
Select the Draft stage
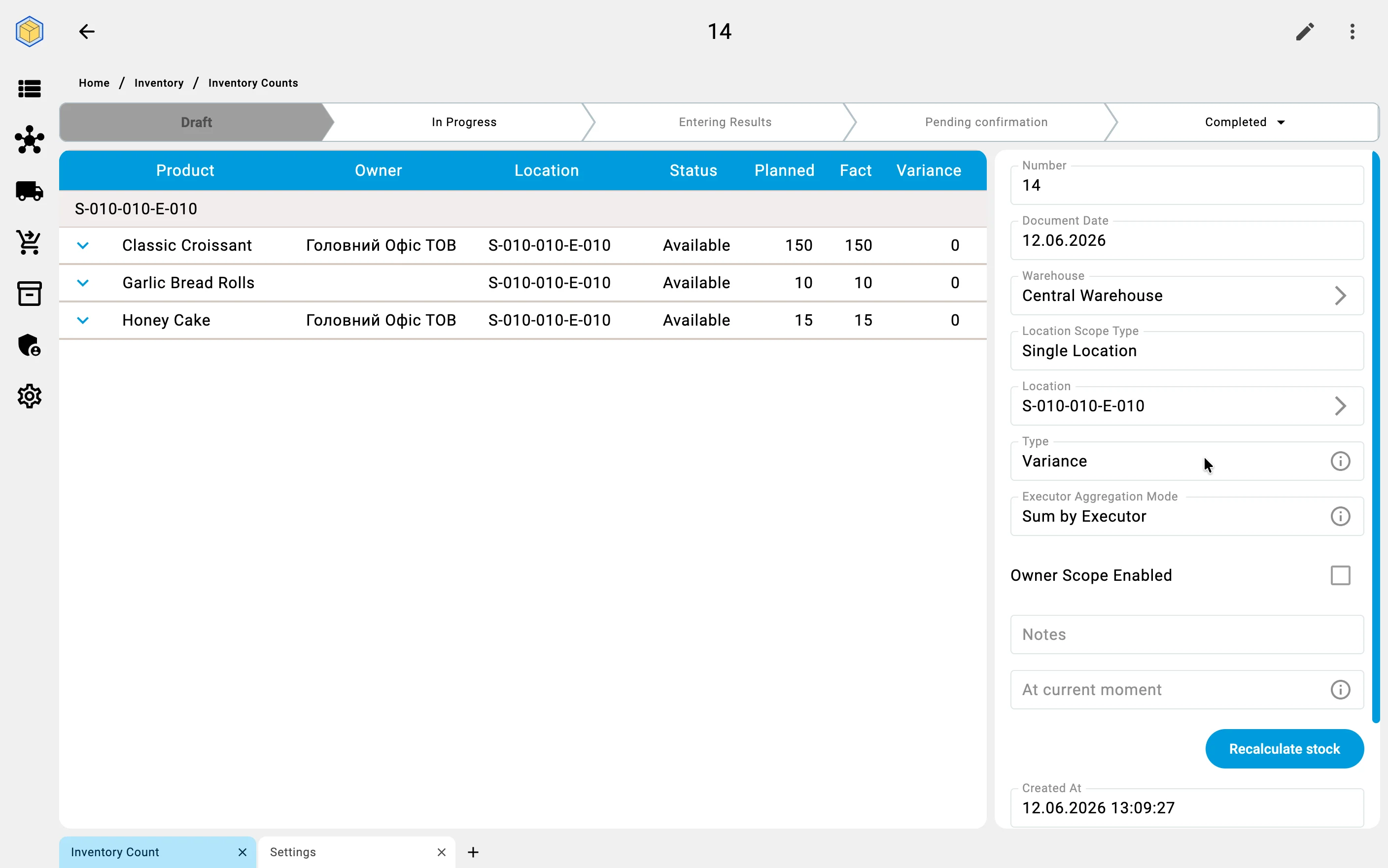coord(196,122)
